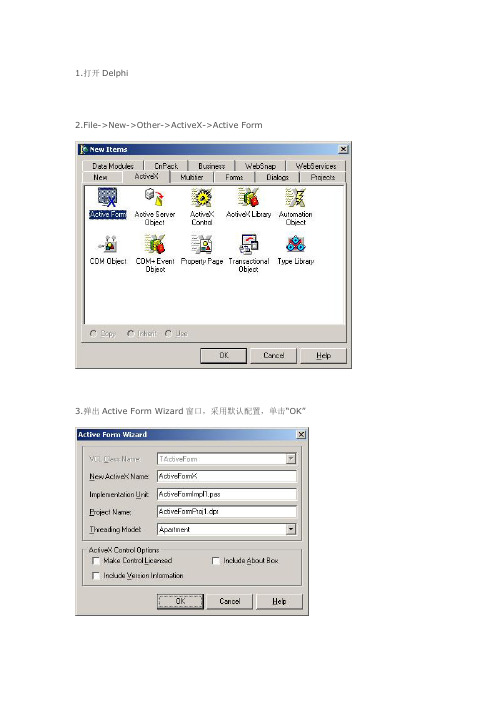Choose the Active Server Object icon
The width and height of the screenshot is (496, 702).
(x=154, y=197)
